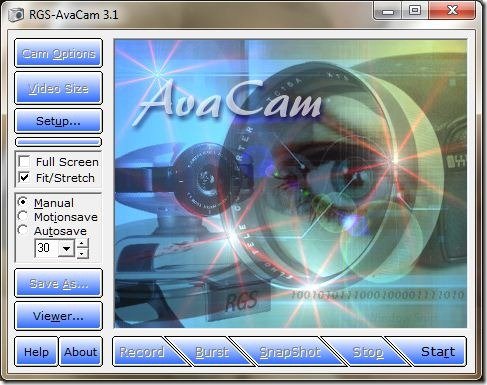
Task: Choose the Burst capture tab
Action: click(x=212, y=352)
